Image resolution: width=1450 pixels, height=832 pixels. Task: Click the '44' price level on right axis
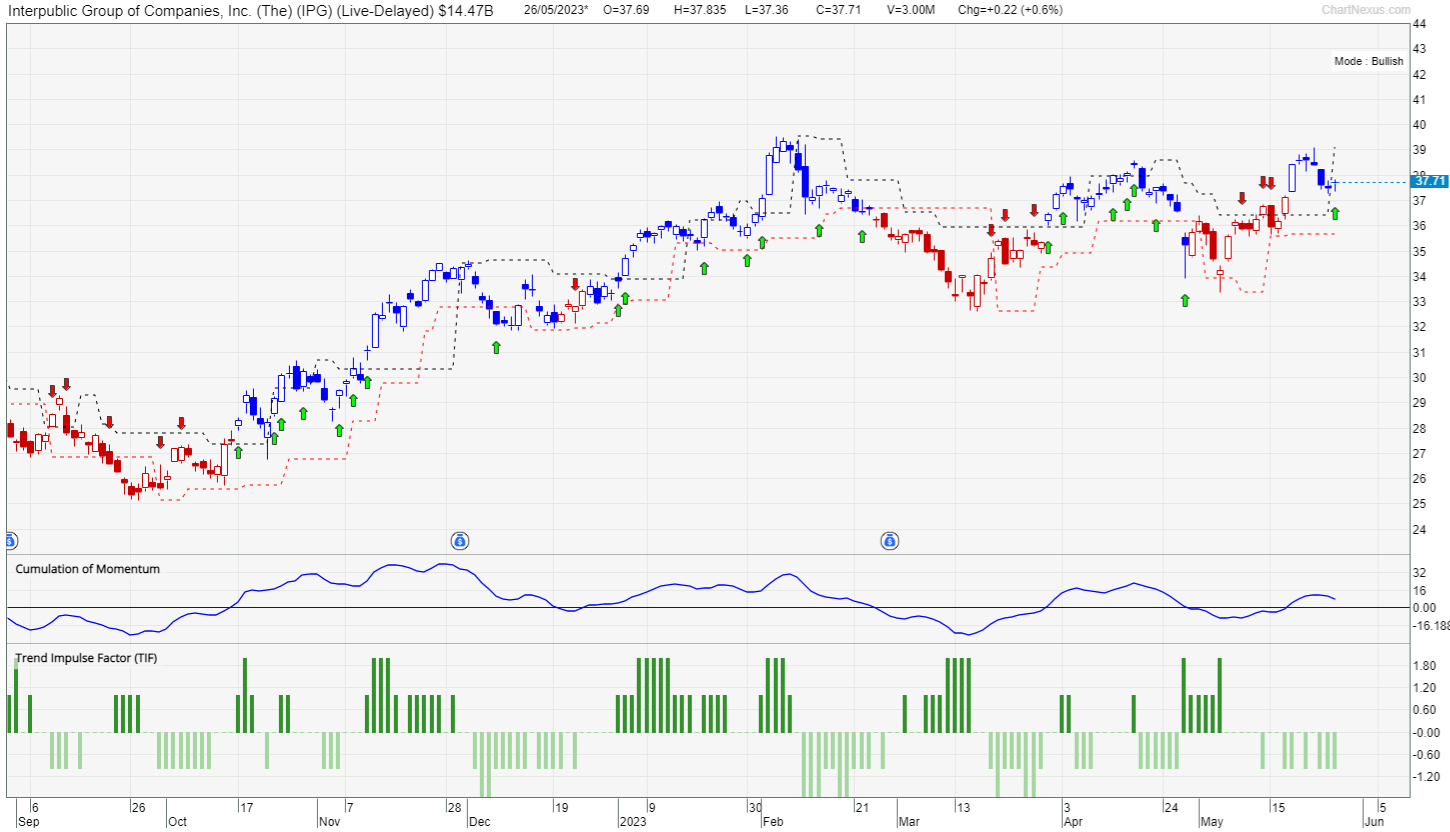[x=1419, y=23]
